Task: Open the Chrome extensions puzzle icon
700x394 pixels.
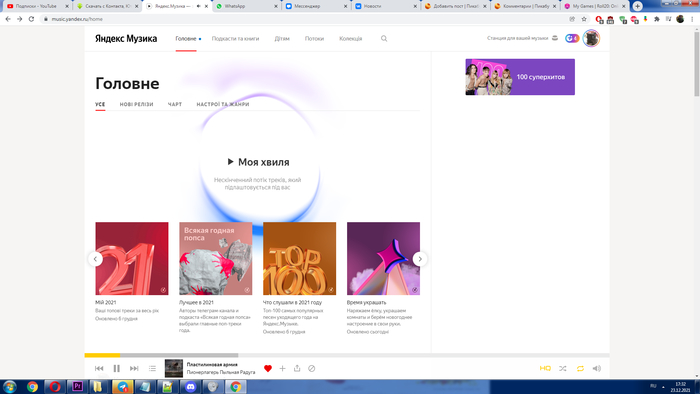Action: click(x=657, y=19)
